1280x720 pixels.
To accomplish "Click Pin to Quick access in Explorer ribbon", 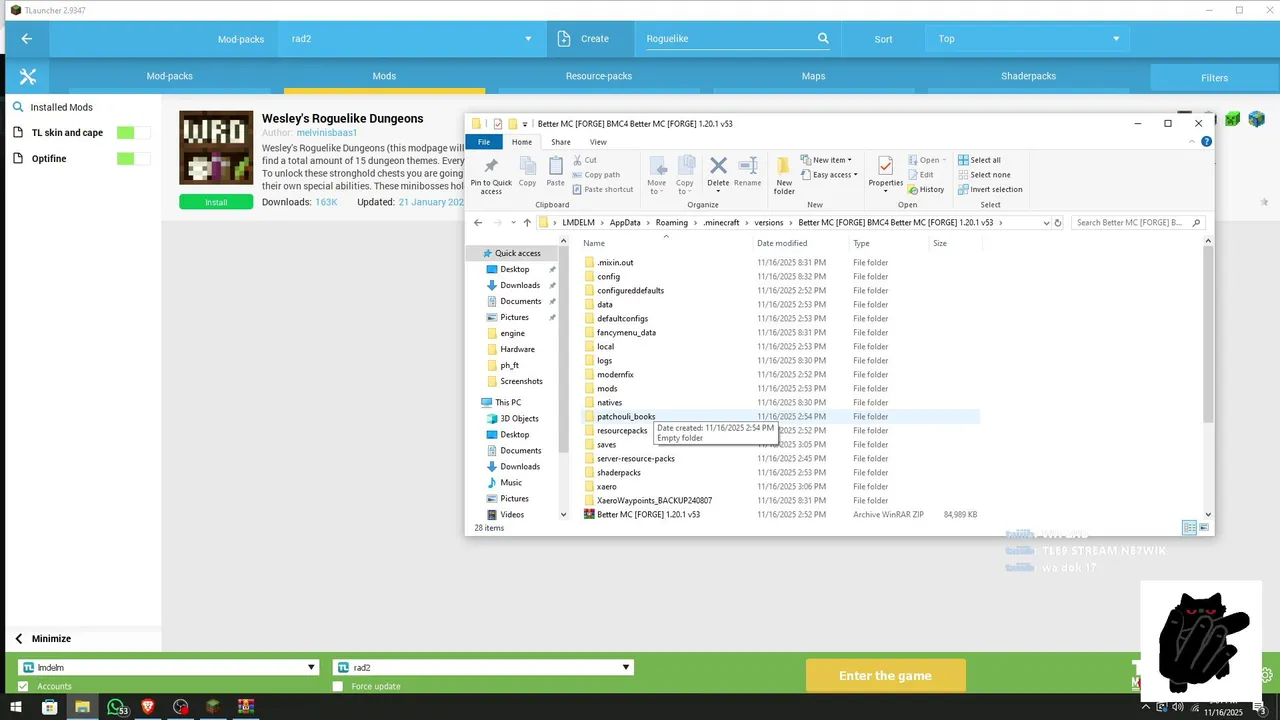I will [491, 175].
